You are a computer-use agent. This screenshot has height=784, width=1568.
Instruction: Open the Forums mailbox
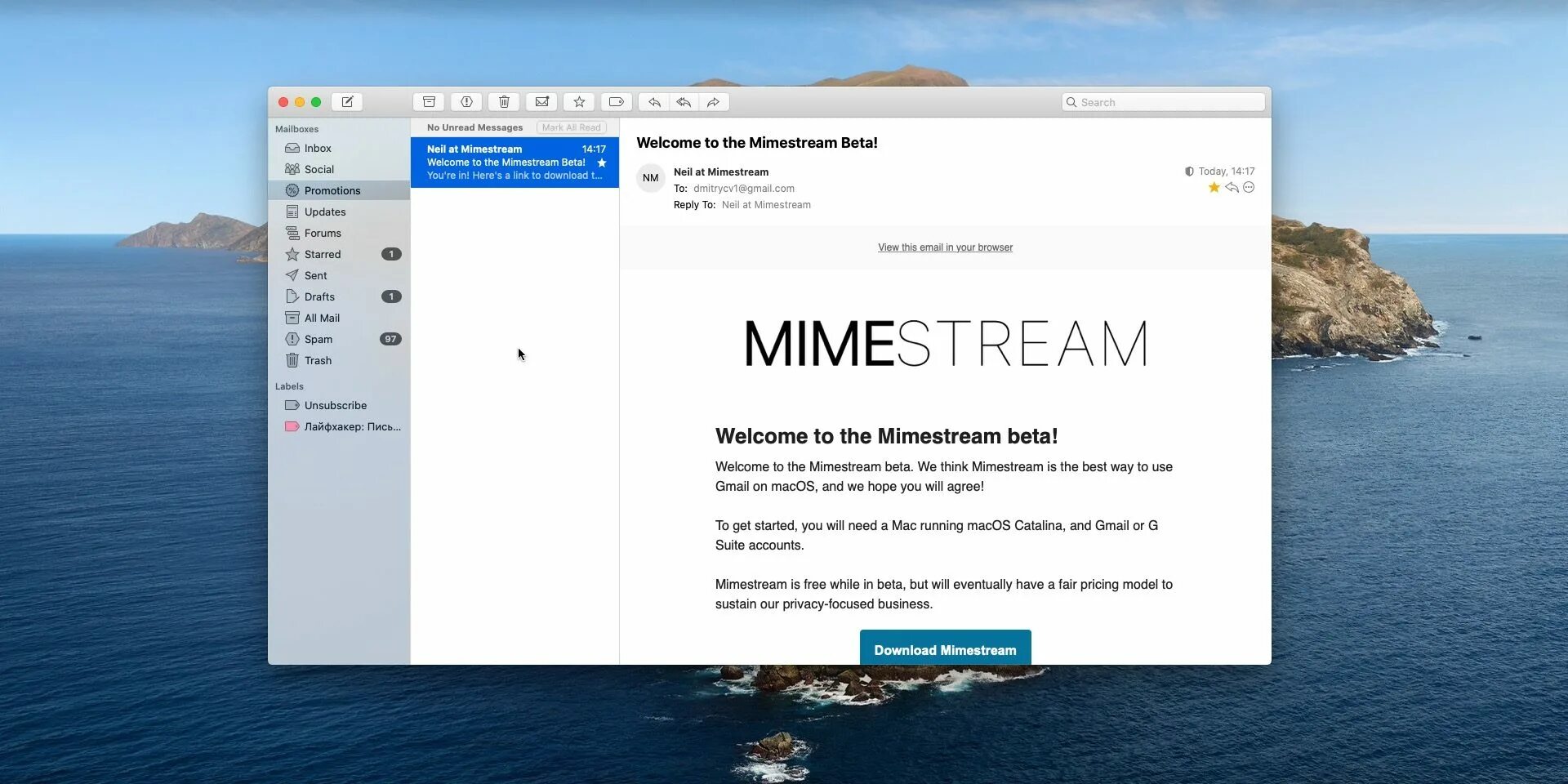pos(339,233)
